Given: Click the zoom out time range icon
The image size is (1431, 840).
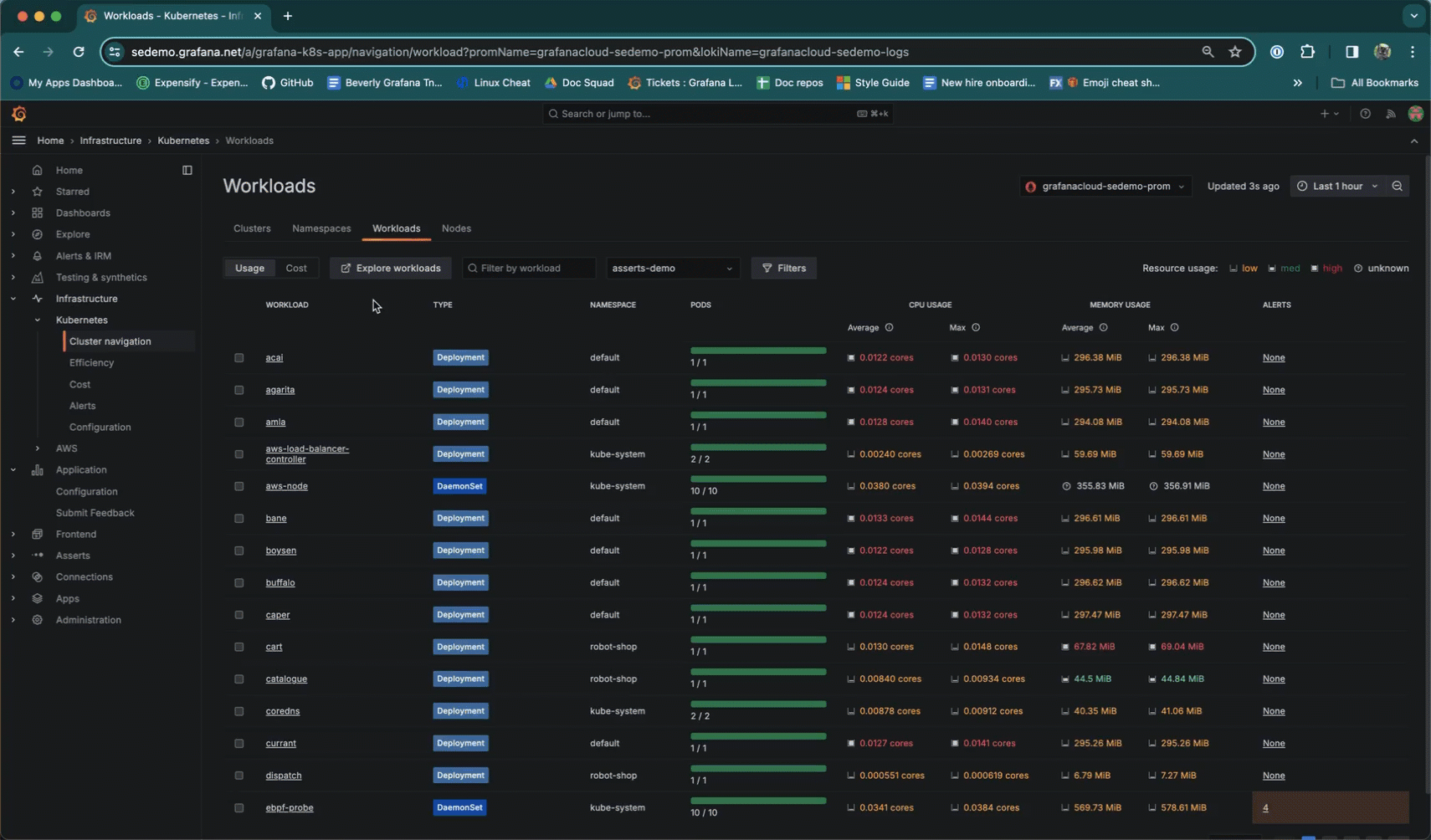Looking at the screenshot, I should (1397, 186).
